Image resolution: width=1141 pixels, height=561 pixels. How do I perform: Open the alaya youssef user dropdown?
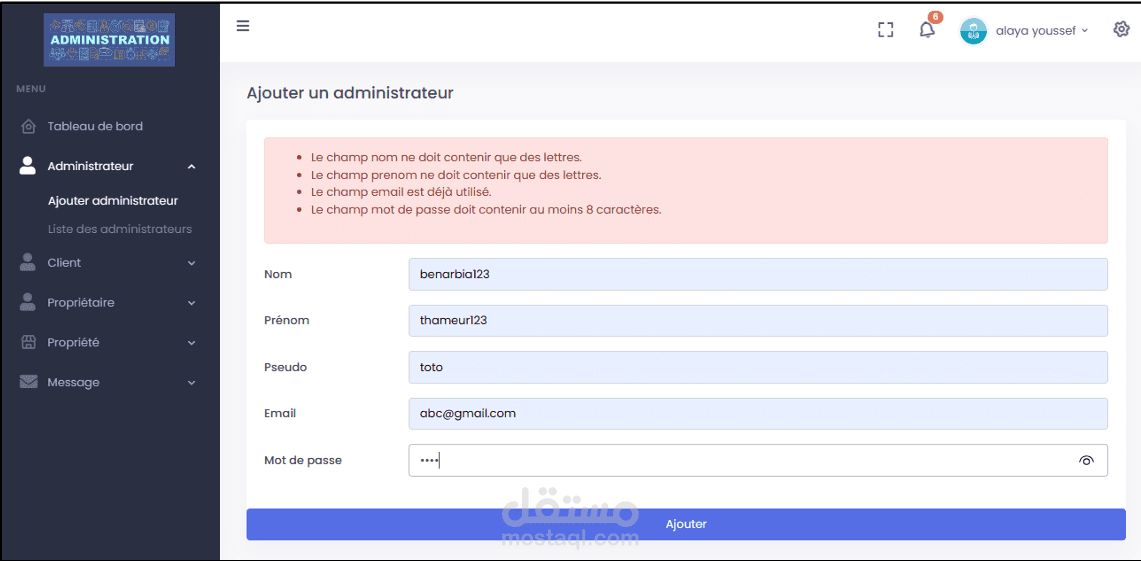point(1041,31)
